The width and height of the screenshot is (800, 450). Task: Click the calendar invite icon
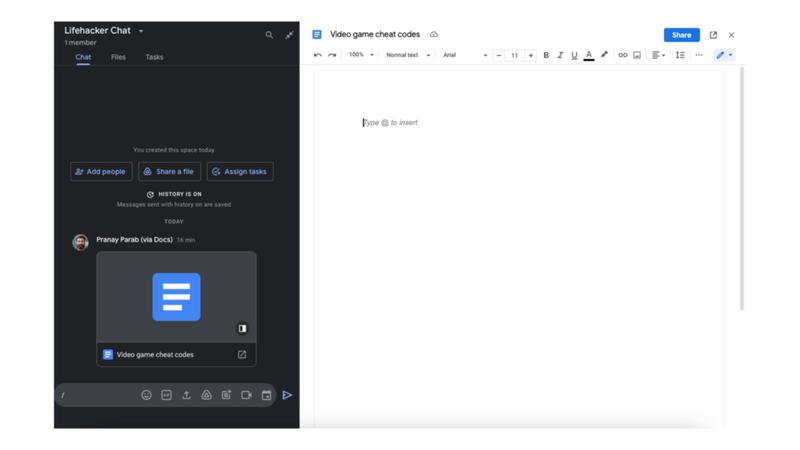click(266, 395)
